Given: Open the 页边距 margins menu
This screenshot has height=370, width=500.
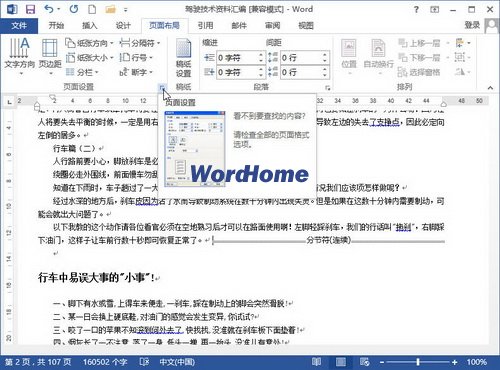Looking at the screenshot, I should [x=50, y=56].
